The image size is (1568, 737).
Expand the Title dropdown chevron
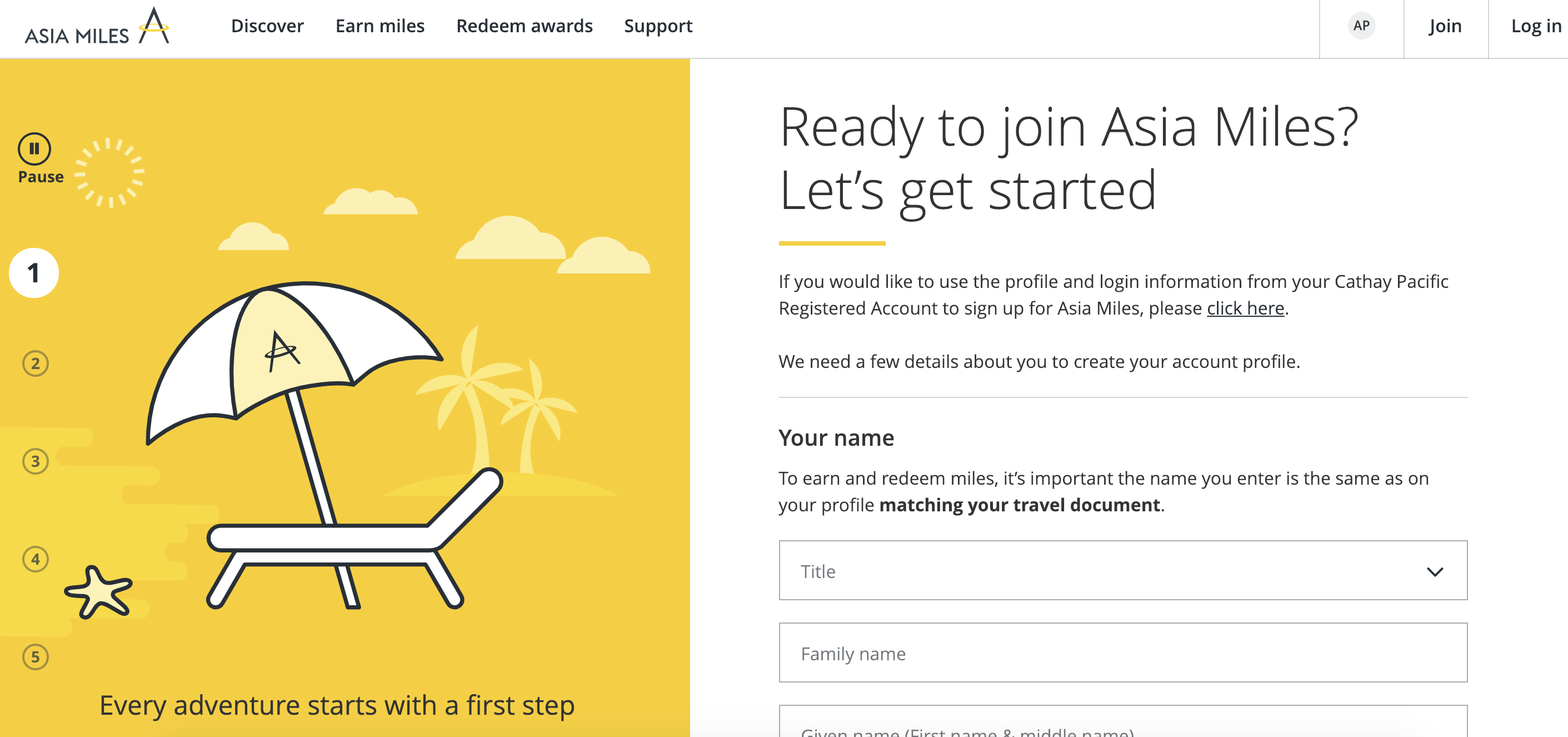(x=1435, y=571)
